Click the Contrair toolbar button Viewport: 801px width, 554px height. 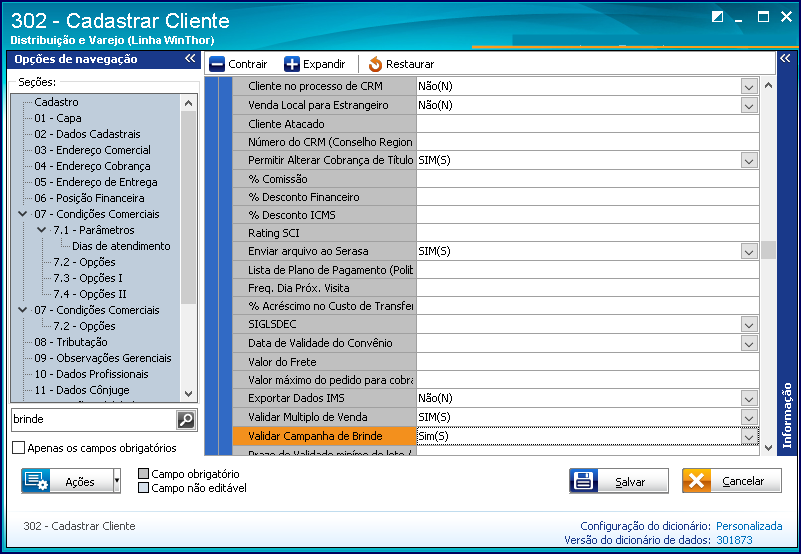click(239, 64)
